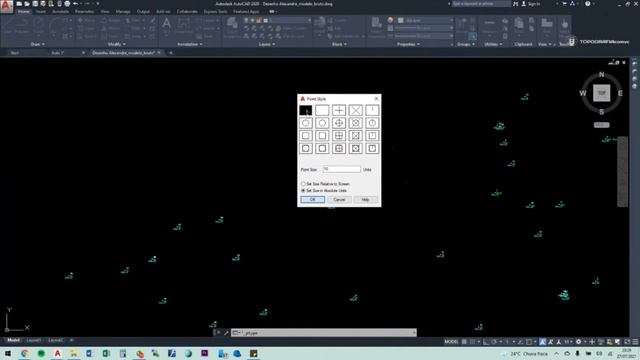Screen dimensions: 640x360
Task: Expand the Annotation panel dropdown
Action: pyautogui.click(x=189, y=44)
